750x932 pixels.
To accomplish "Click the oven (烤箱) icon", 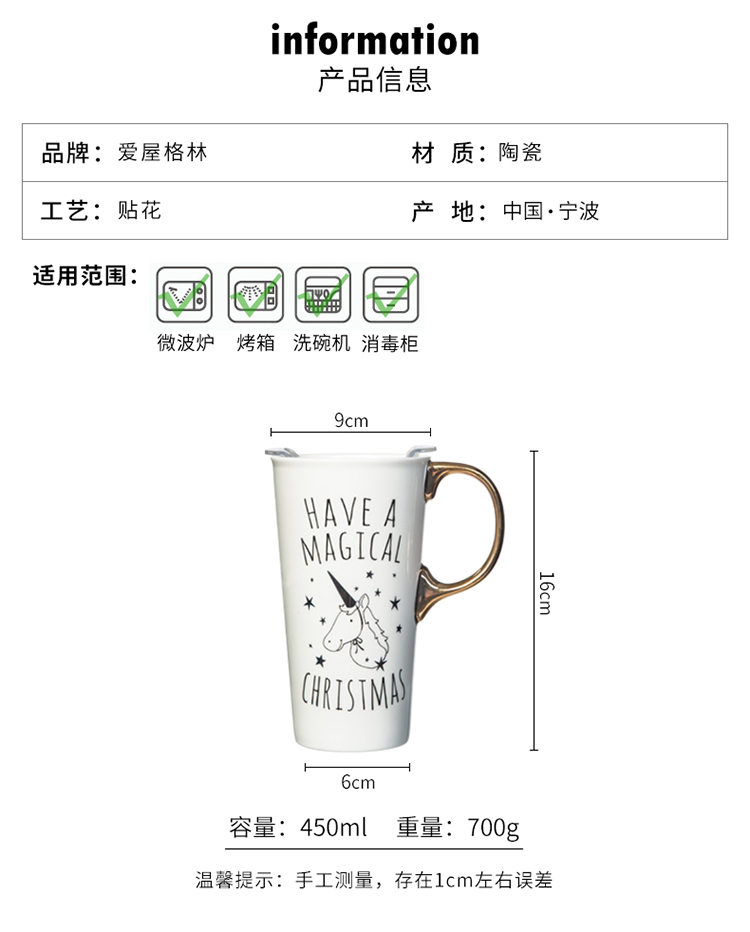I will pyautogui.click(x=256, y=295).
